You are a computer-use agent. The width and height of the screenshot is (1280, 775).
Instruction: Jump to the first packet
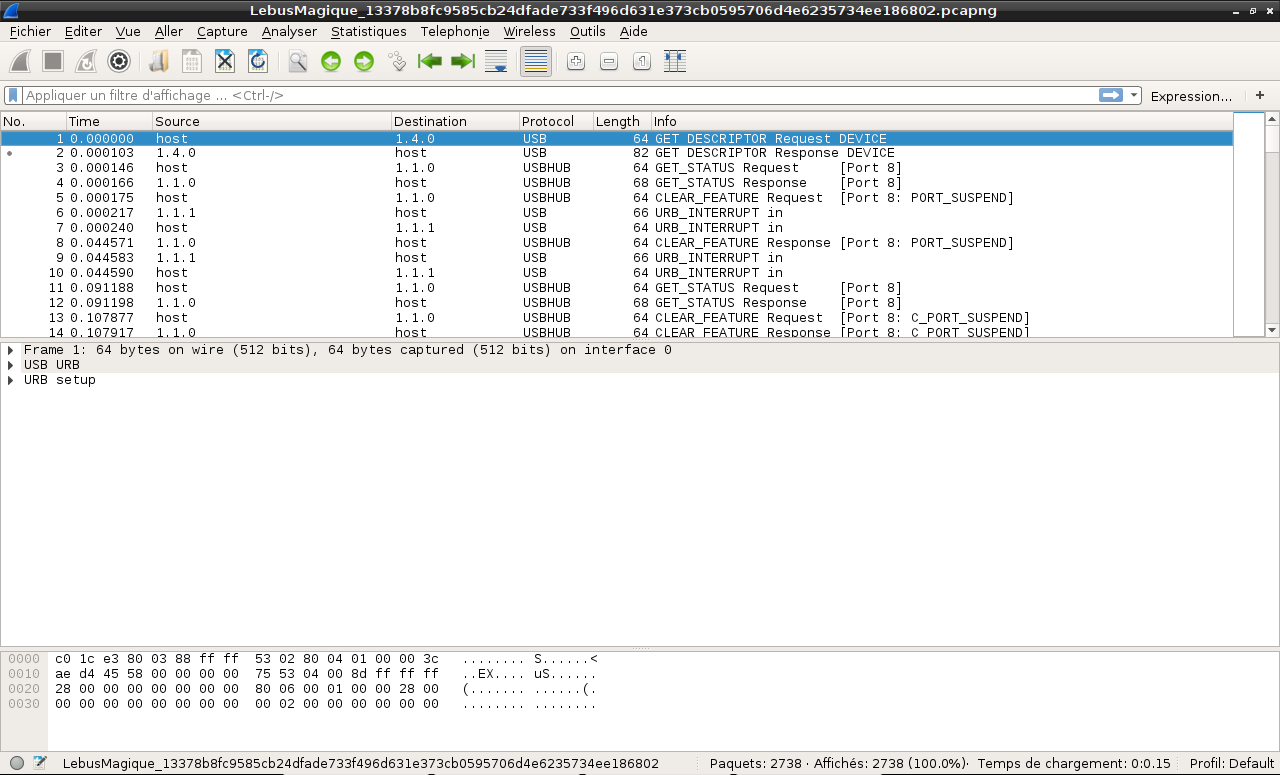click(430, 62)
